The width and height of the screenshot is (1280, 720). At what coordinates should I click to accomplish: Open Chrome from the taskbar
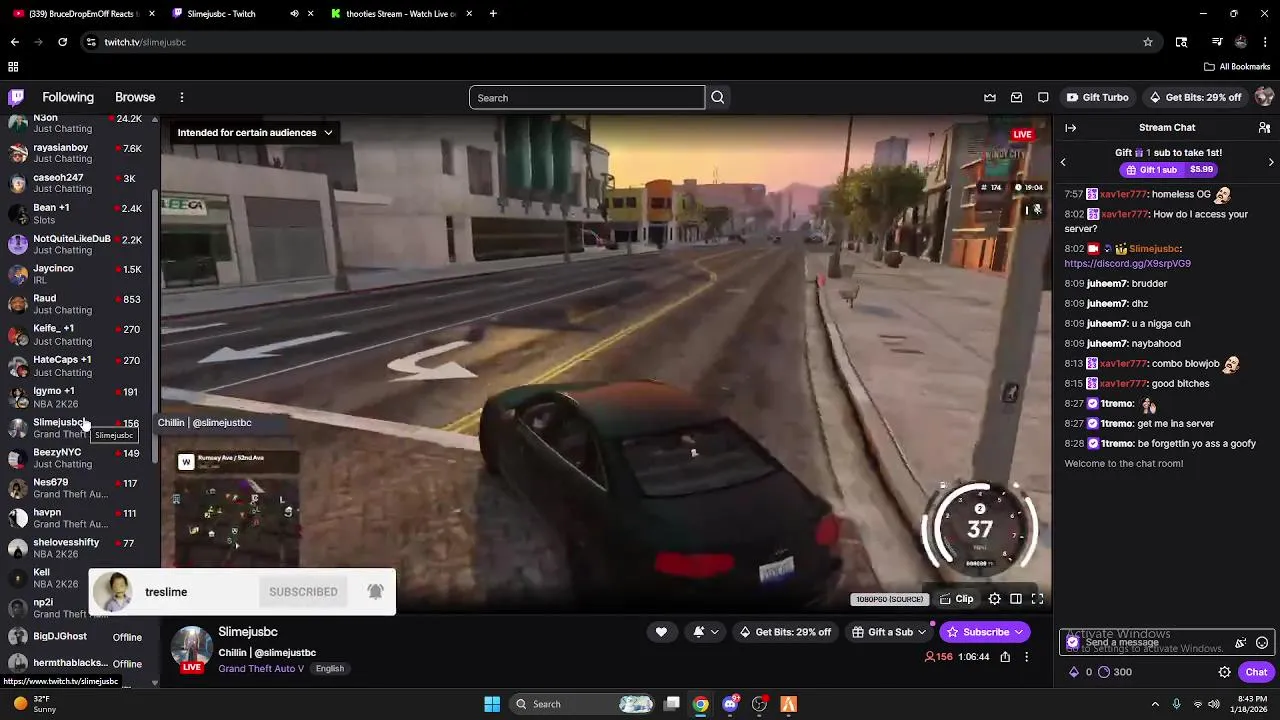pos(701,704)
